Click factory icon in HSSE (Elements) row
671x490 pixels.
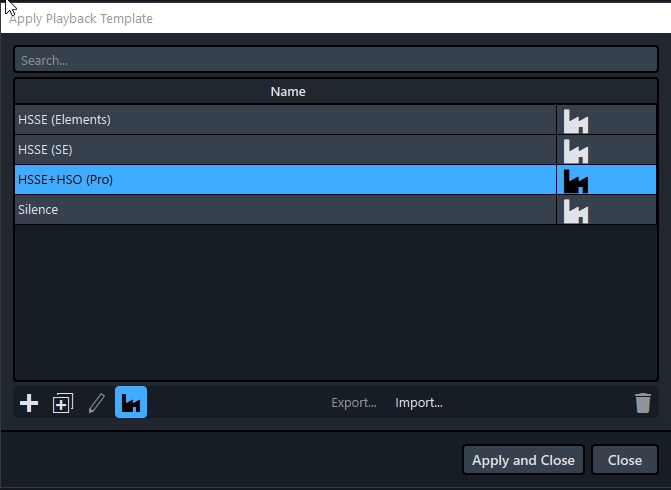576,121
